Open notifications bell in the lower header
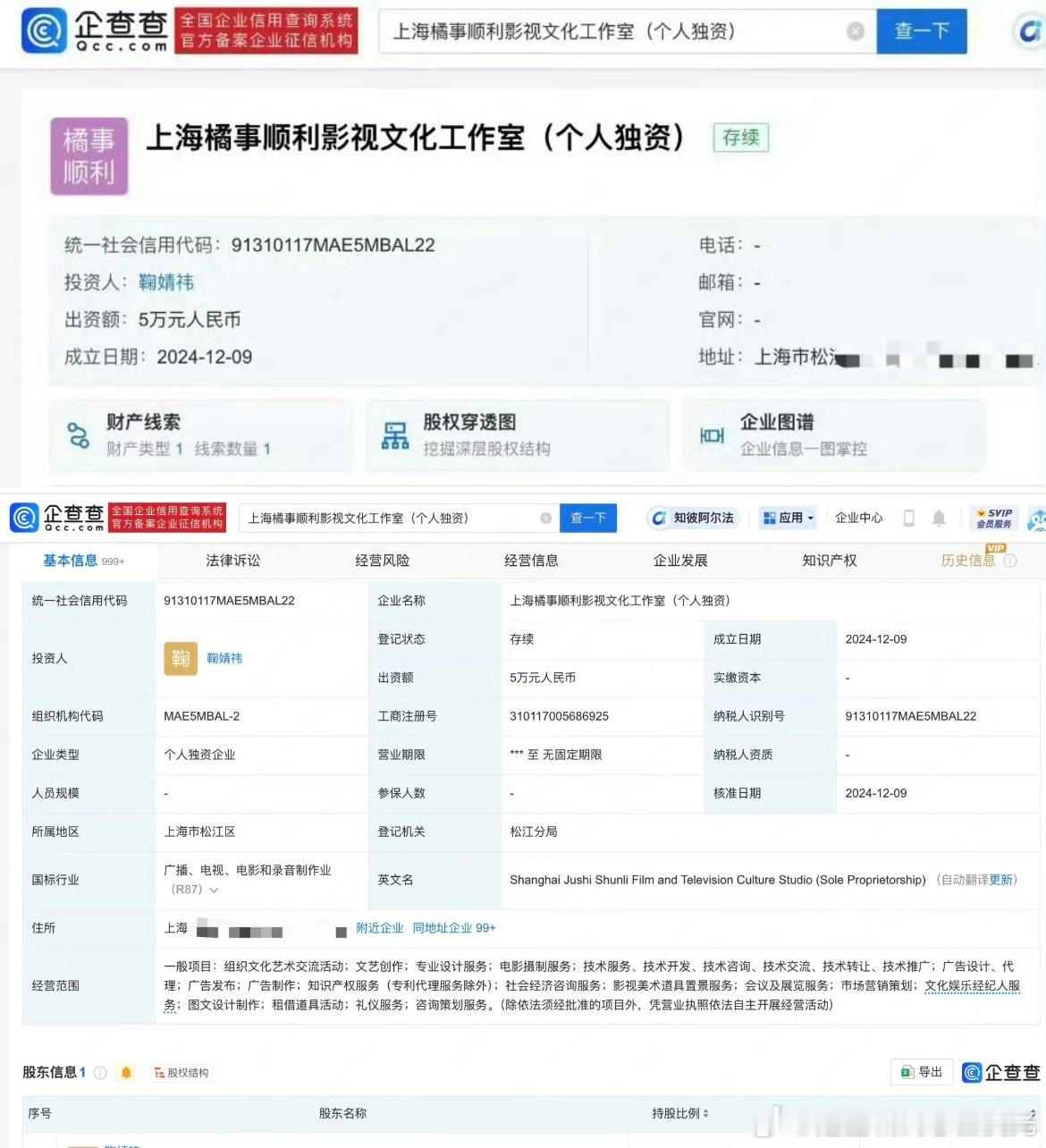The image size is (1046, 1148). pos(939,518)
